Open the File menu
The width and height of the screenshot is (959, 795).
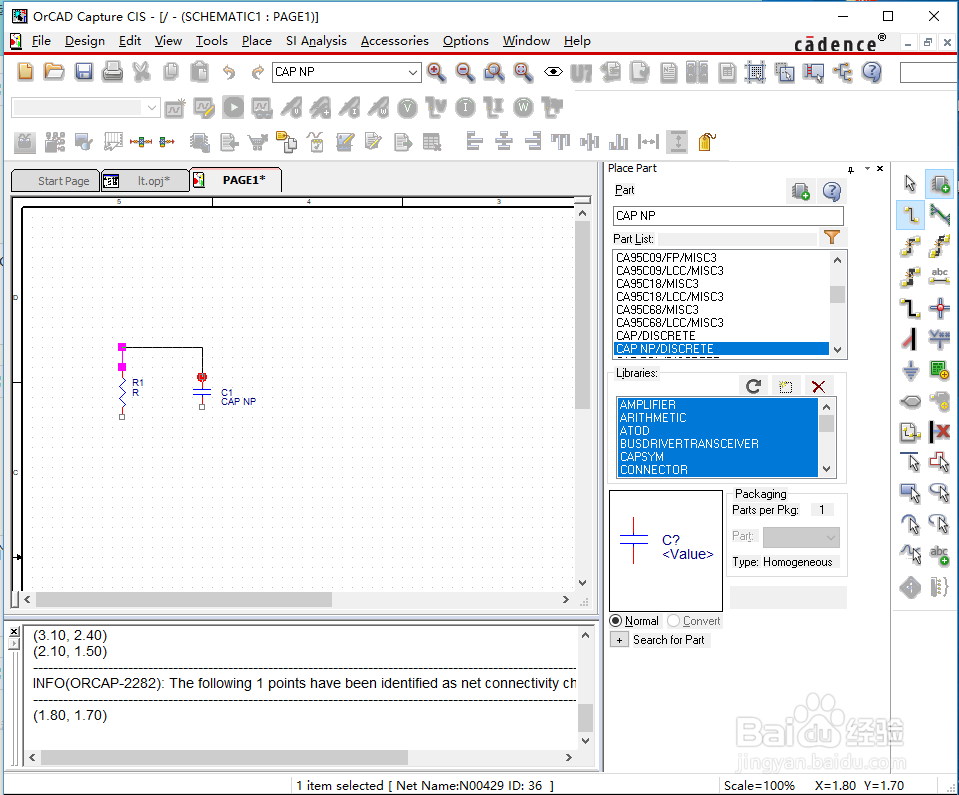tap(41, 41)
